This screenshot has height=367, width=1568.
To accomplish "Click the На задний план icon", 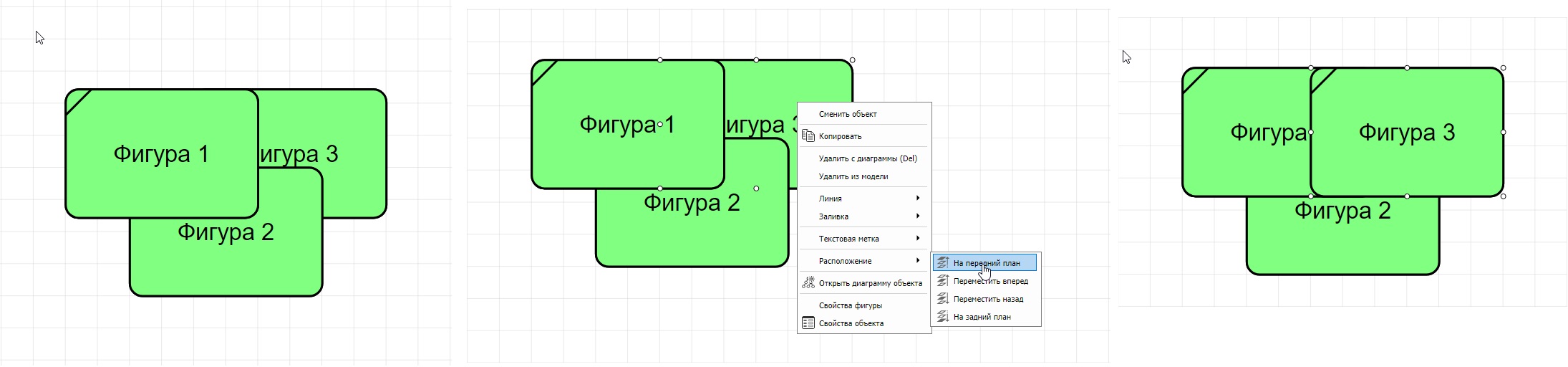I will pyautogui.click(x=943, y=317).
